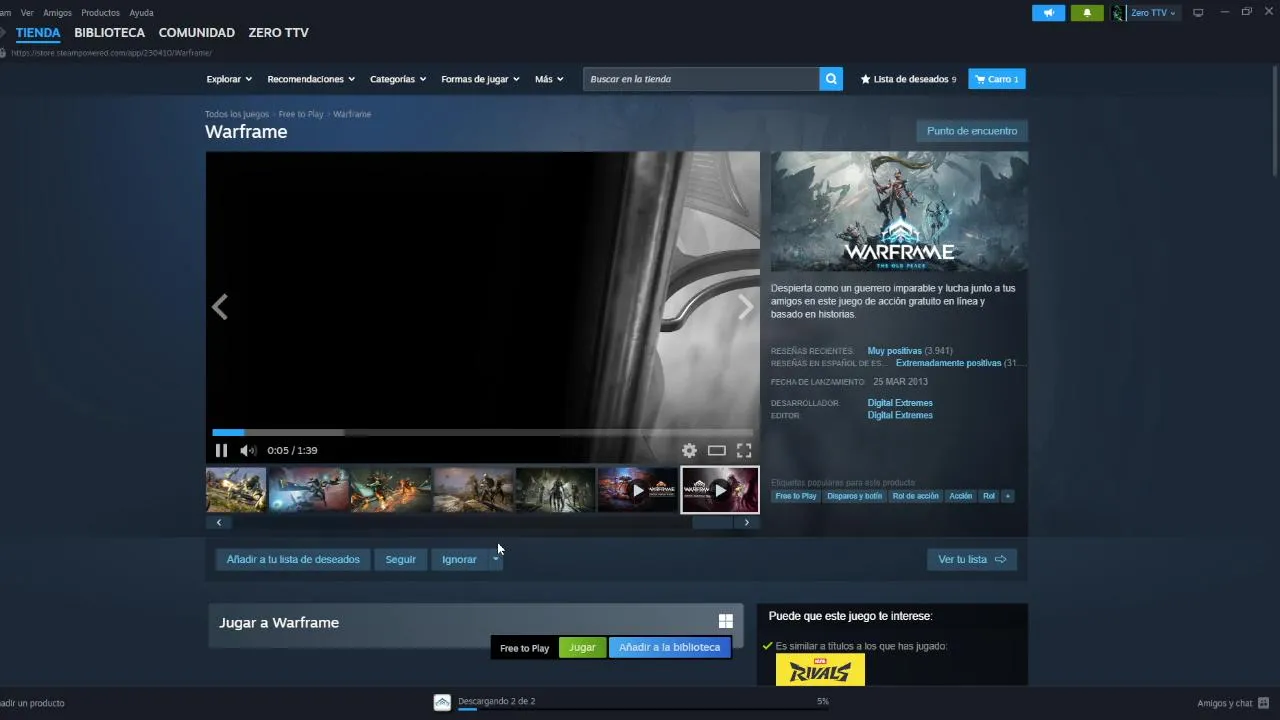Switch to the BIBLIOTECA tab
Image resolution: width=1280 pixels, height=720 pixels.
pyautogui.click(x=109, y=33)
